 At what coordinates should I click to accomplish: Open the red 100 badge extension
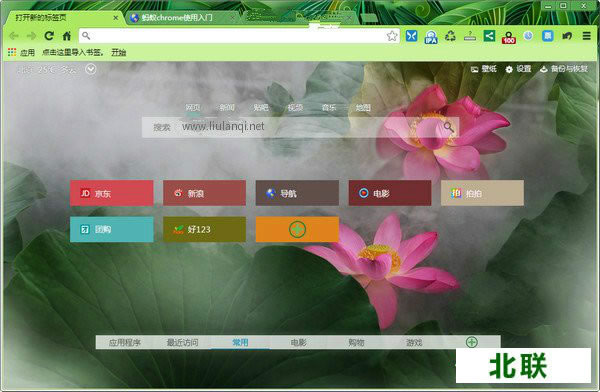[509, 37]
